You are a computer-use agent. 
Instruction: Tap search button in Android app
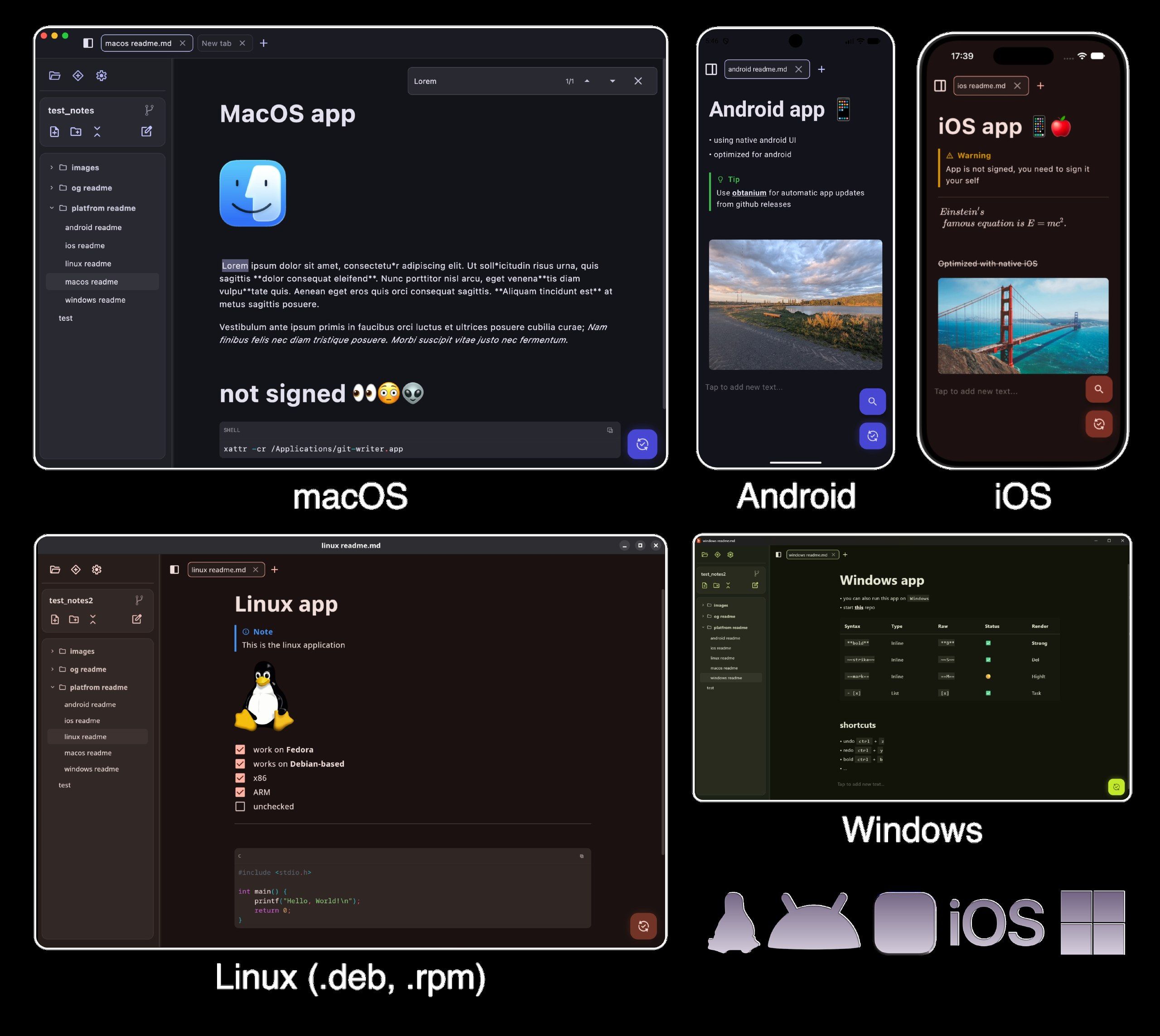coord(872,402)
